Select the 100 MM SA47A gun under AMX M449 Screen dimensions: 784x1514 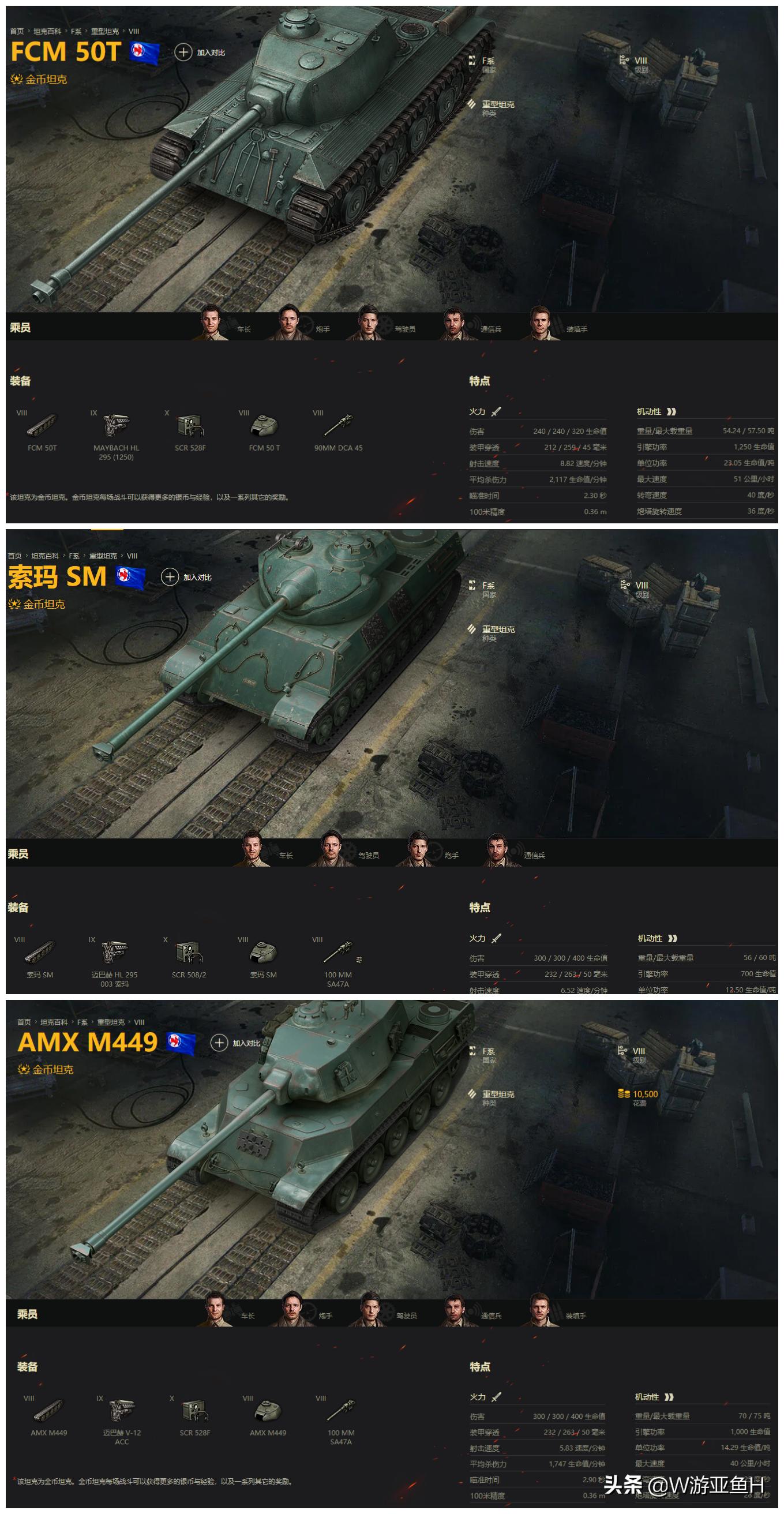[341, 1410]
